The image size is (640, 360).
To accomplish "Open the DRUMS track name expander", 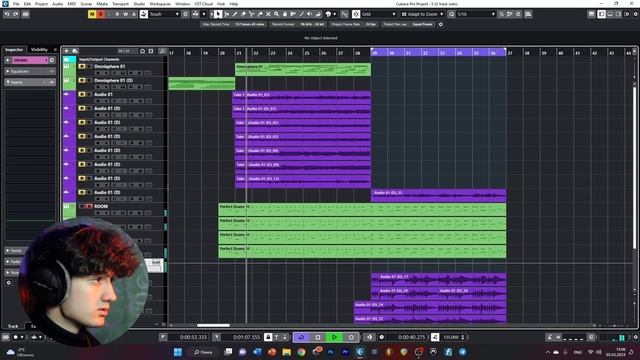I will [x=8, y=60].
